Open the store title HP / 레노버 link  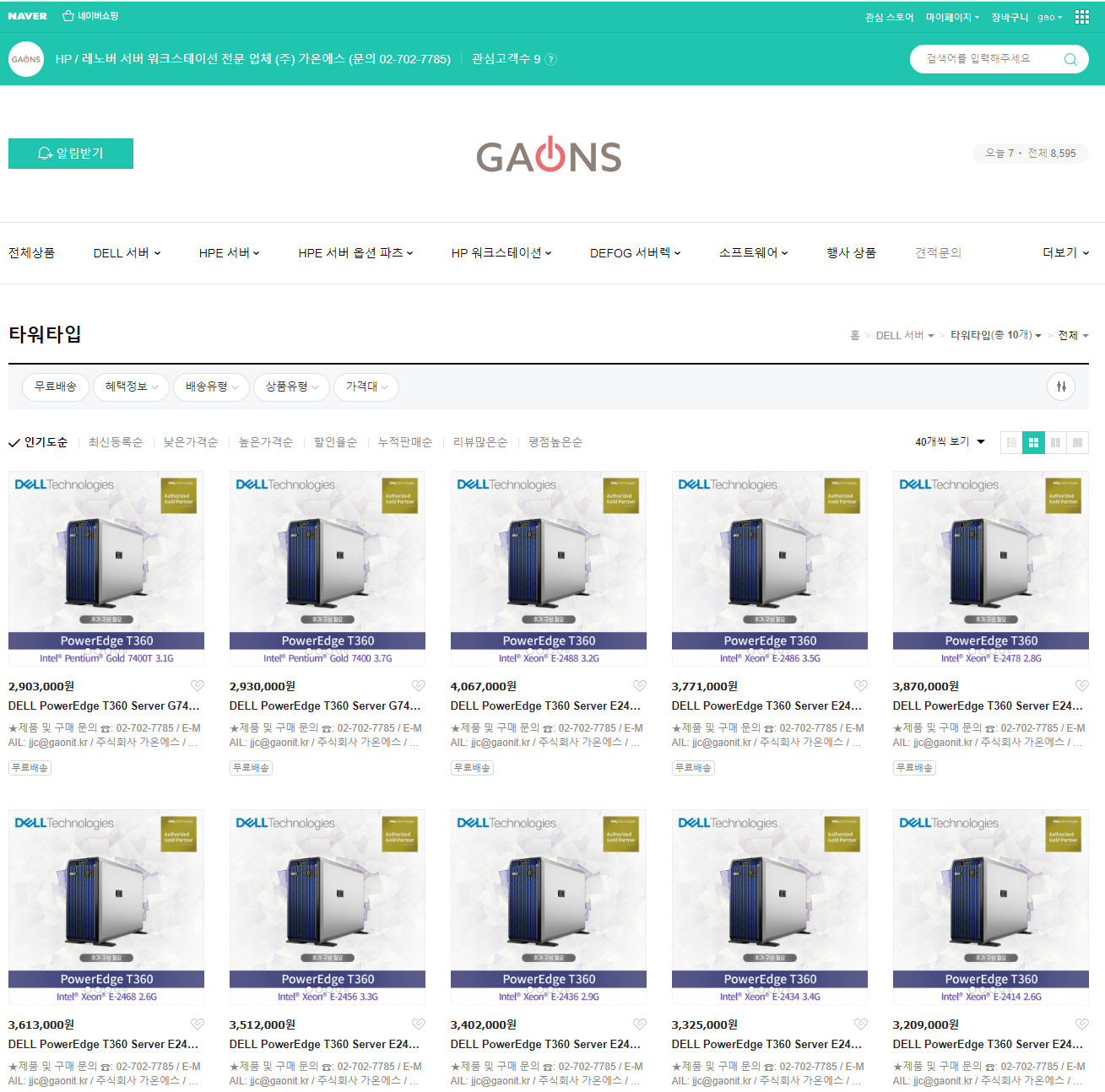tap(253, 59)
